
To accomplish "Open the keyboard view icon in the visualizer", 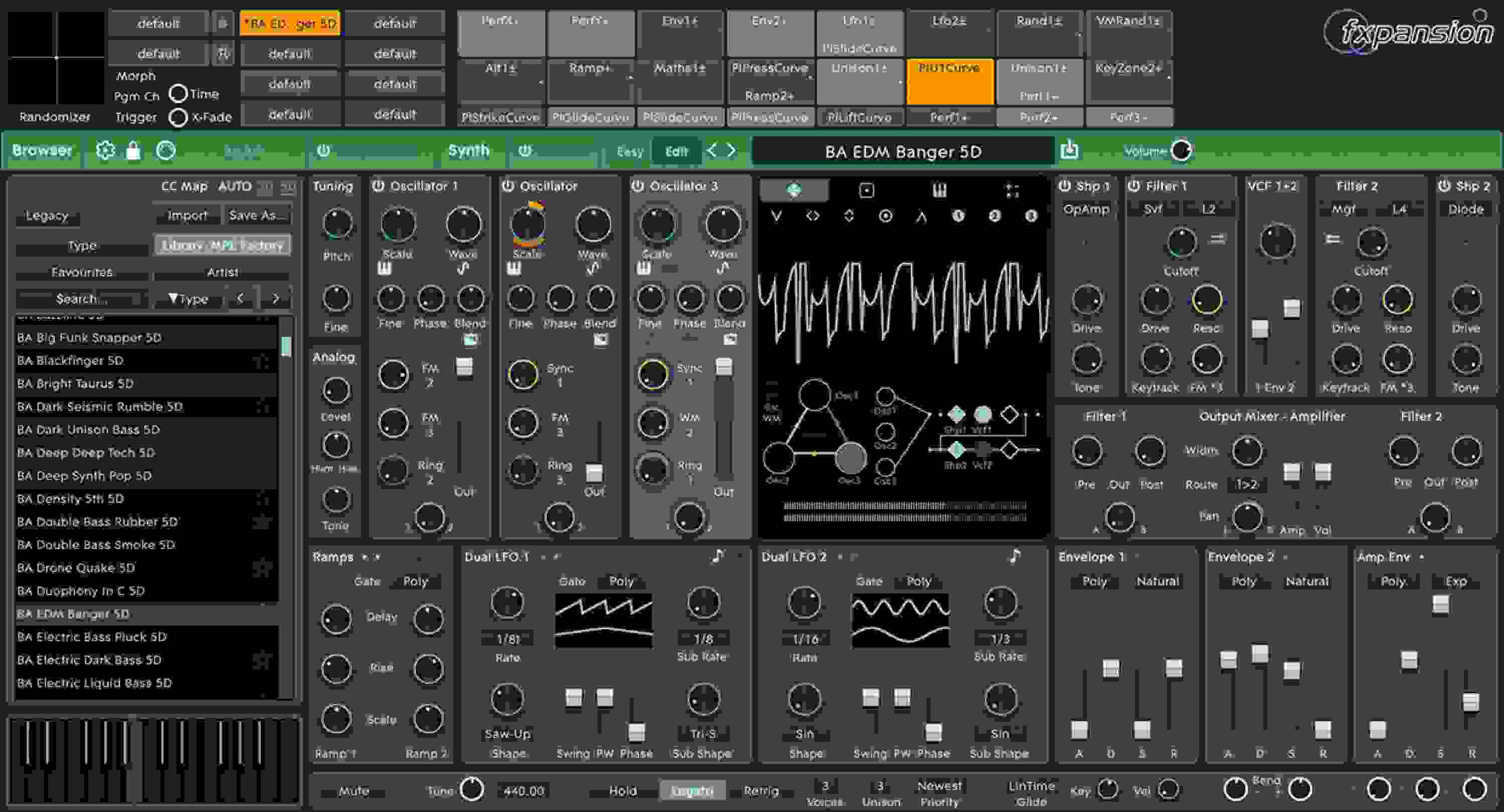I will [939, 190].
